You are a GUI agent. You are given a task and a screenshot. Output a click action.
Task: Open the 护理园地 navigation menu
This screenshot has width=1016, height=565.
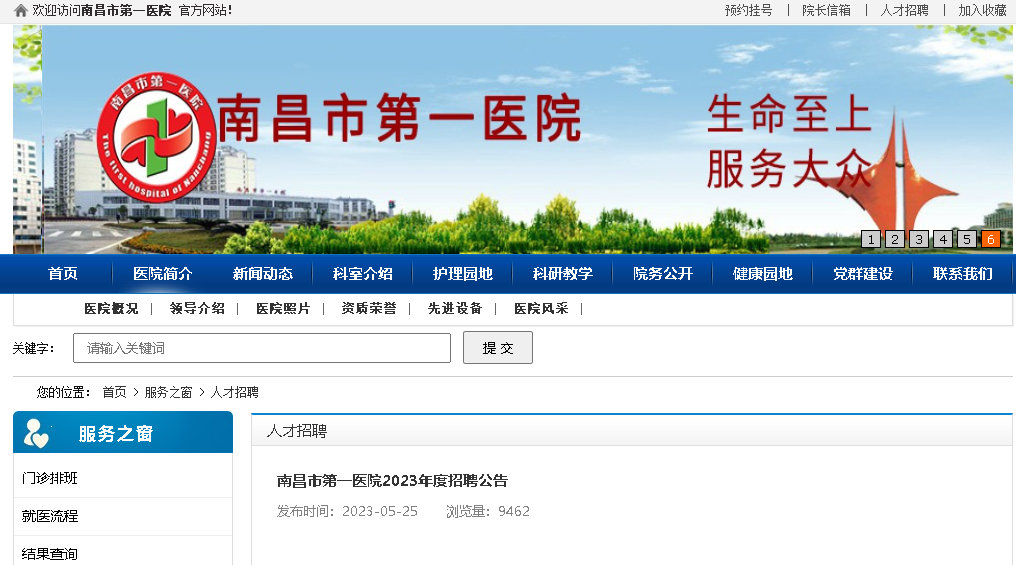463,273
